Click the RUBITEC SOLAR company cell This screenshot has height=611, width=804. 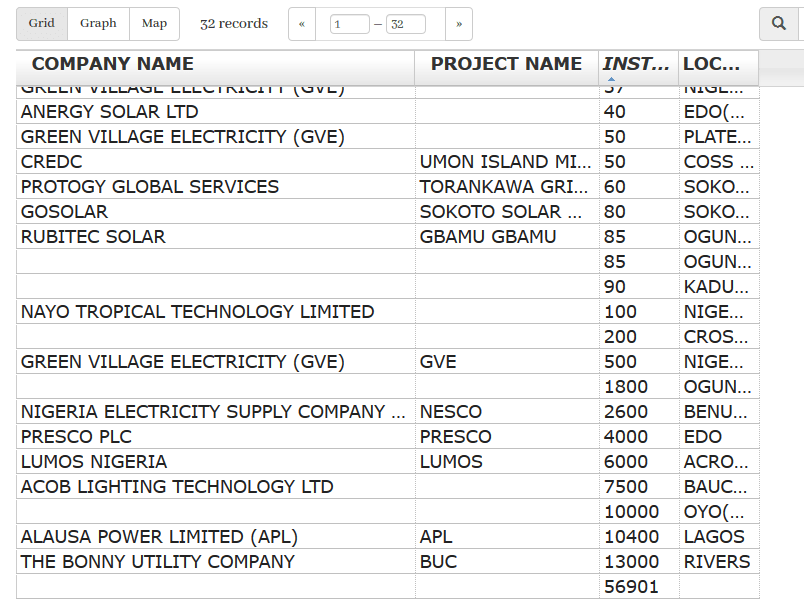coord(93,237)
